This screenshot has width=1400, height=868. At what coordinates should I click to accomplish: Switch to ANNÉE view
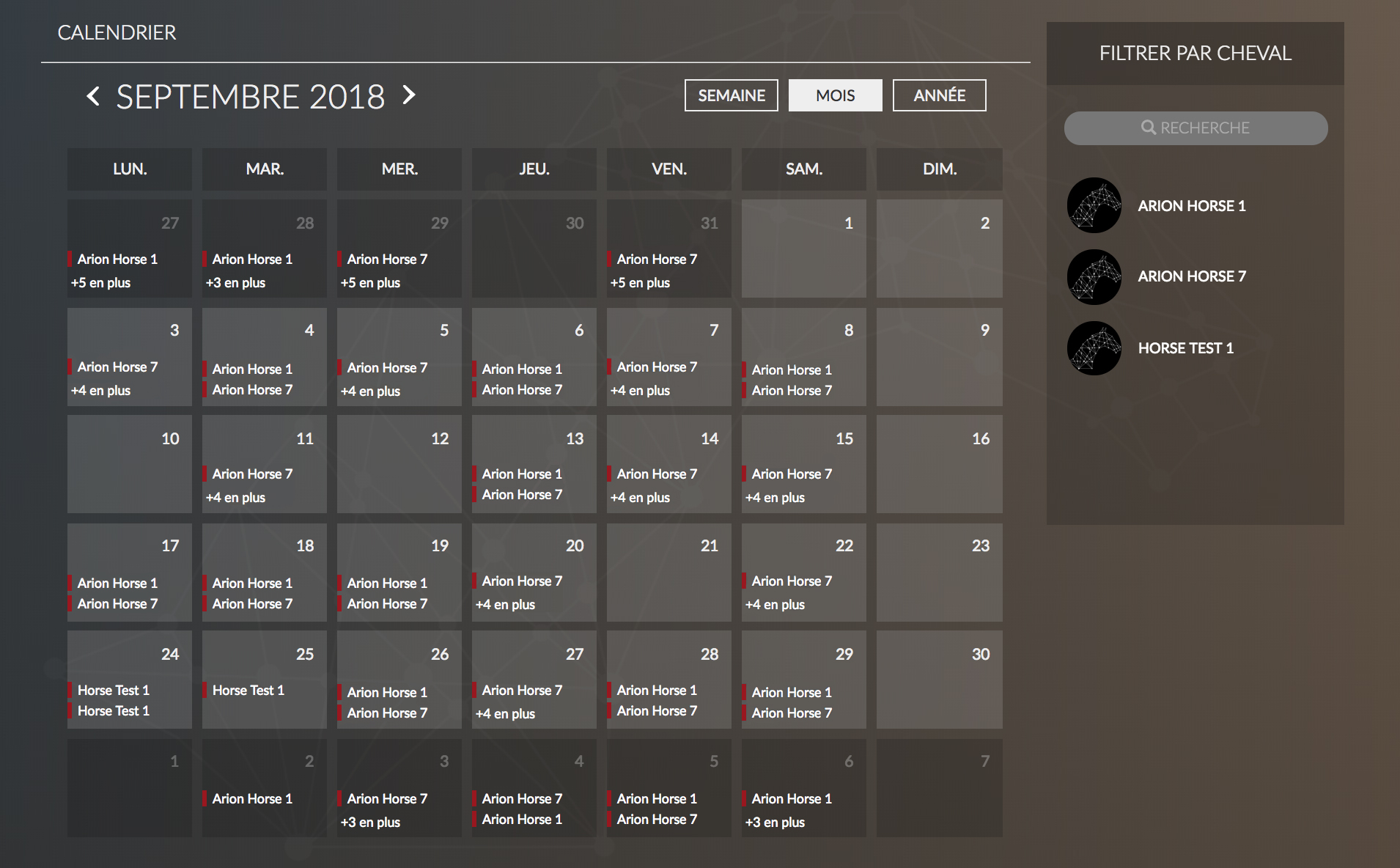point(939,95)
